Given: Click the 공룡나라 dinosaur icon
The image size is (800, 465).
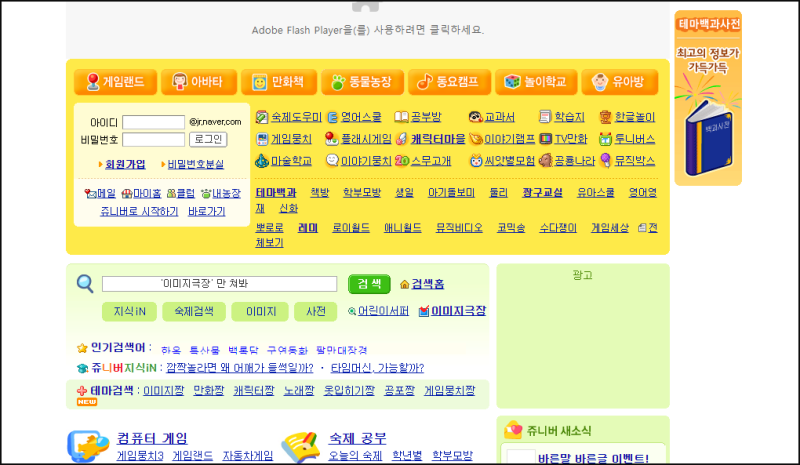Looking at the screenshot, I should point(545,160).
